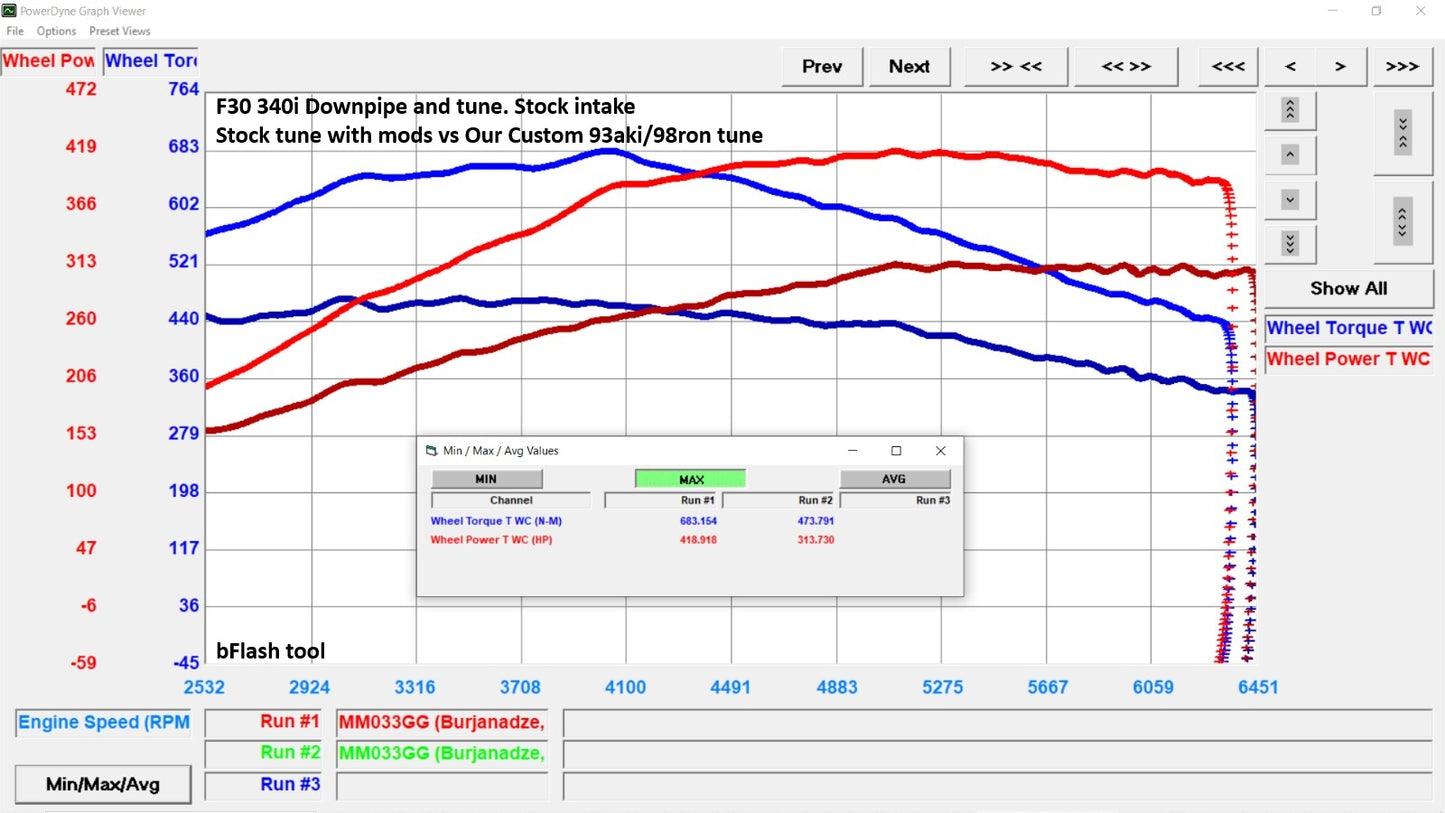Switch to MIN values in the popup
Viewport: 1445px width, 813px height.
point(486,479)
